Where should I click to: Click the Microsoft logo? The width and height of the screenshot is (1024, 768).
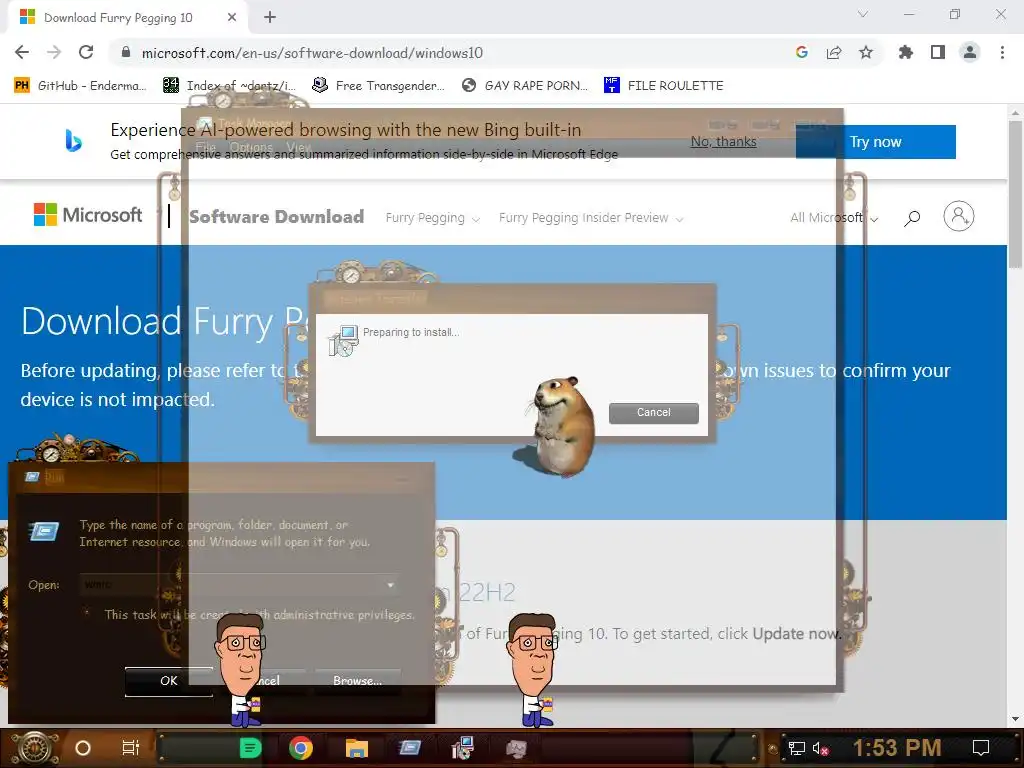[x=88, y=215]
